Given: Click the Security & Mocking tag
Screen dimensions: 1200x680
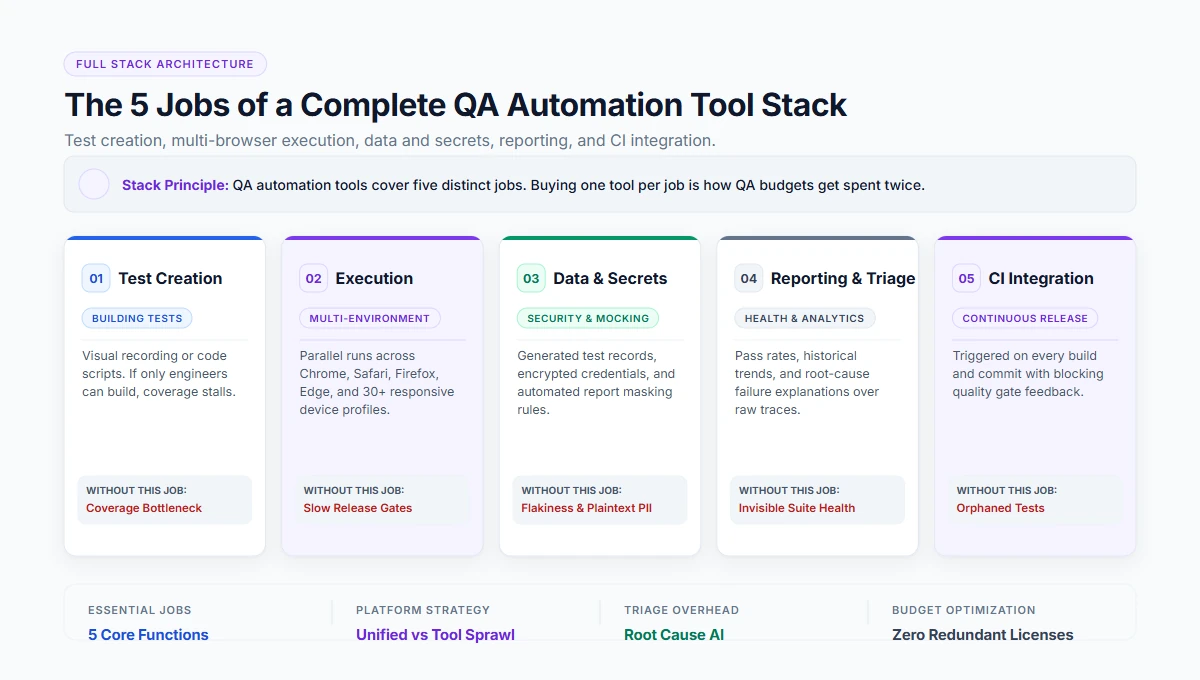Looking at the screenshot, I should 588,318.
